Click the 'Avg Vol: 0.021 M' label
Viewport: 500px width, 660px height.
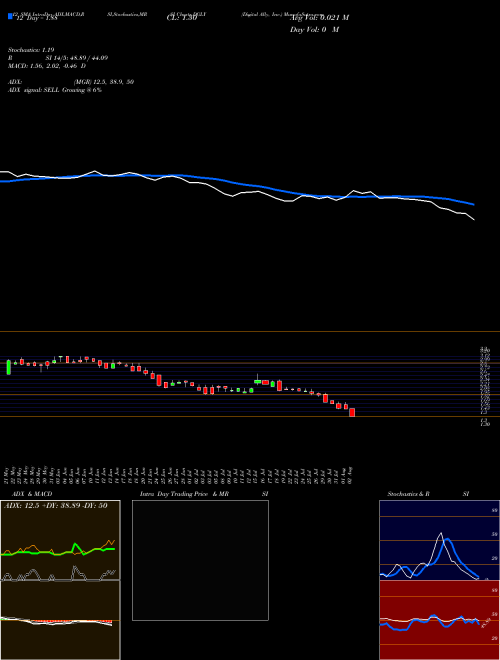point(320,17)
